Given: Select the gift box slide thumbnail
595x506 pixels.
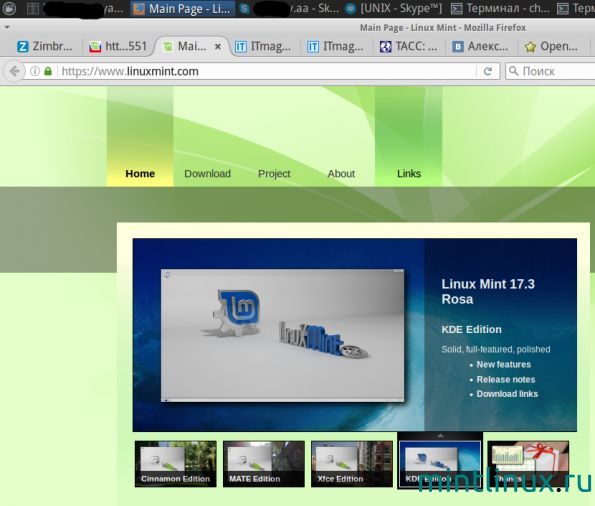Looking at the screenshot, I should (x=528, y=464).
